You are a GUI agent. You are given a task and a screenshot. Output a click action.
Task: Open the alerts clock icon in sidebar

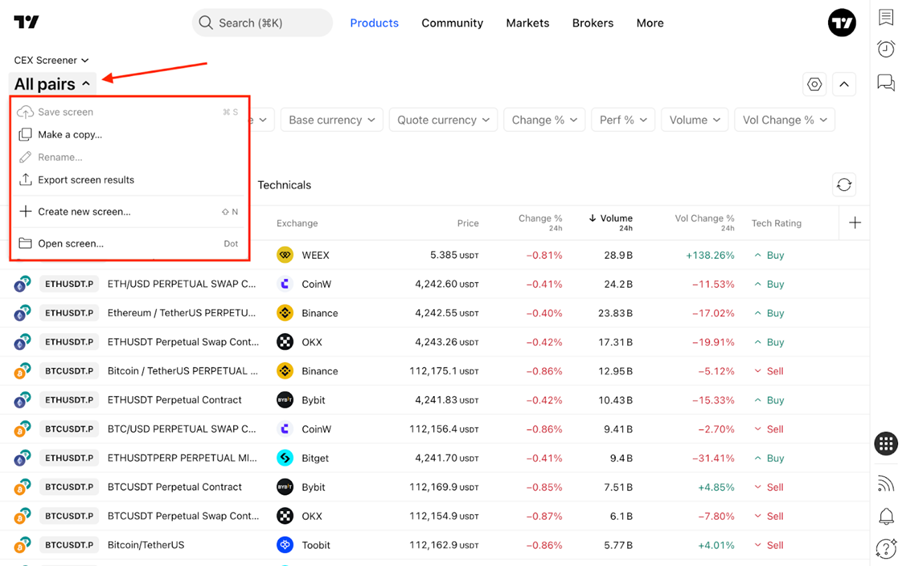[x=886, y=49]
